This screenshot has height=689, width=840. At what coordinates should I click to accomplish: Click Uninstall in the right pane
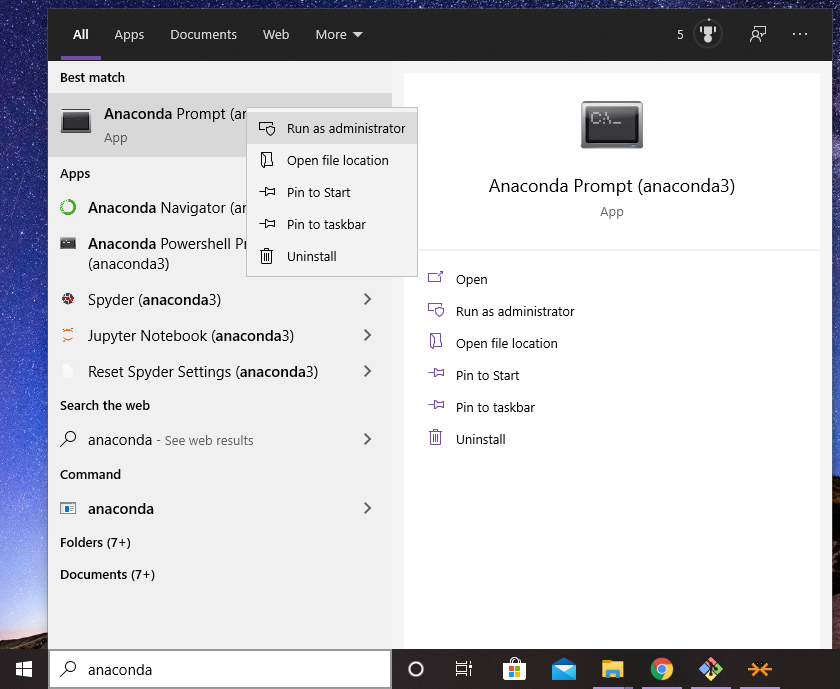coord(481,439)
